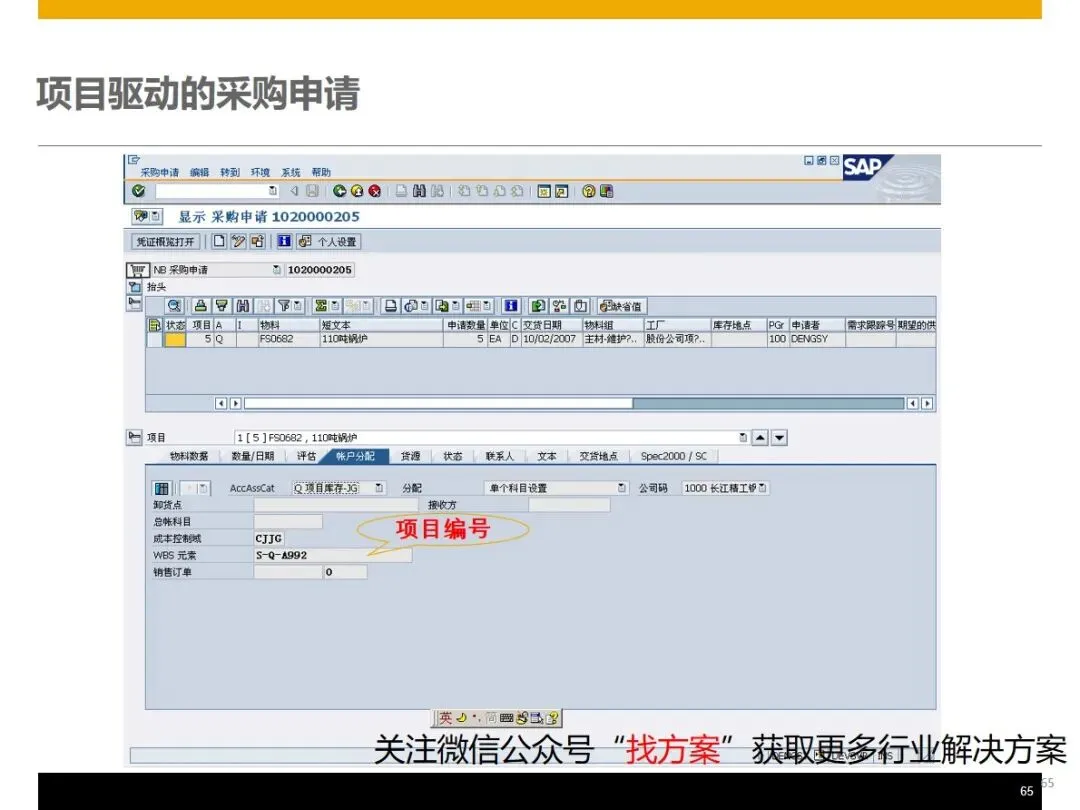
Task: Open the 采购申请 menu
Action: click(160, 172)
